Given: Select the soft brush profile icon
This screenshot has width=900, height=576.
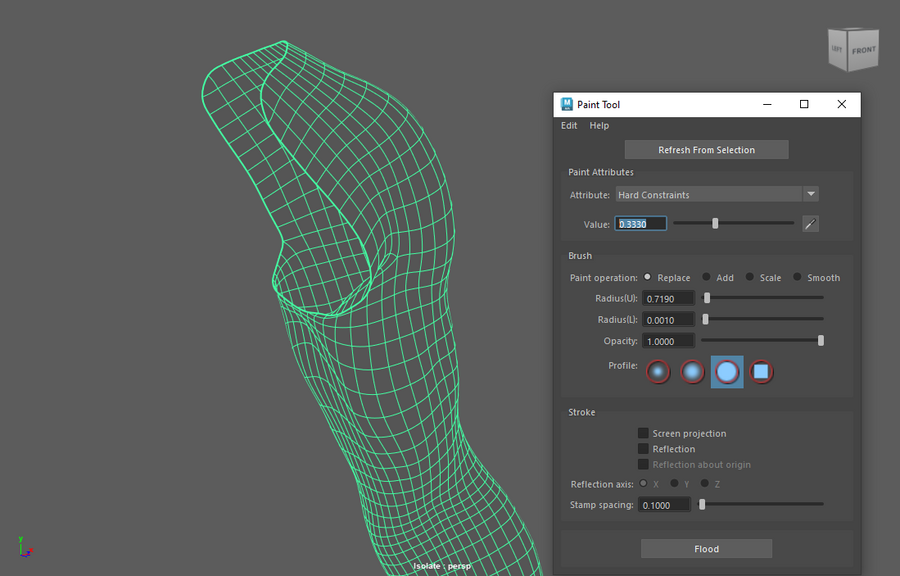Looking at the screenshot, I should [x=692, y=372].
